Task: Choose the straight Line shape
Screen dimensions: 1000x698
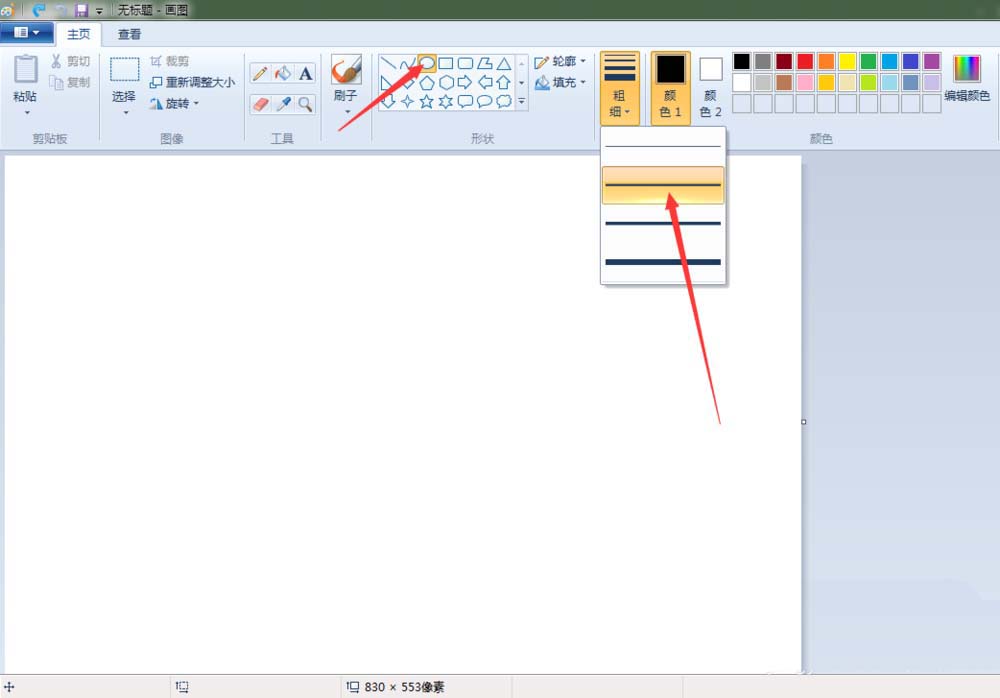Action: (x=388, y=63)
